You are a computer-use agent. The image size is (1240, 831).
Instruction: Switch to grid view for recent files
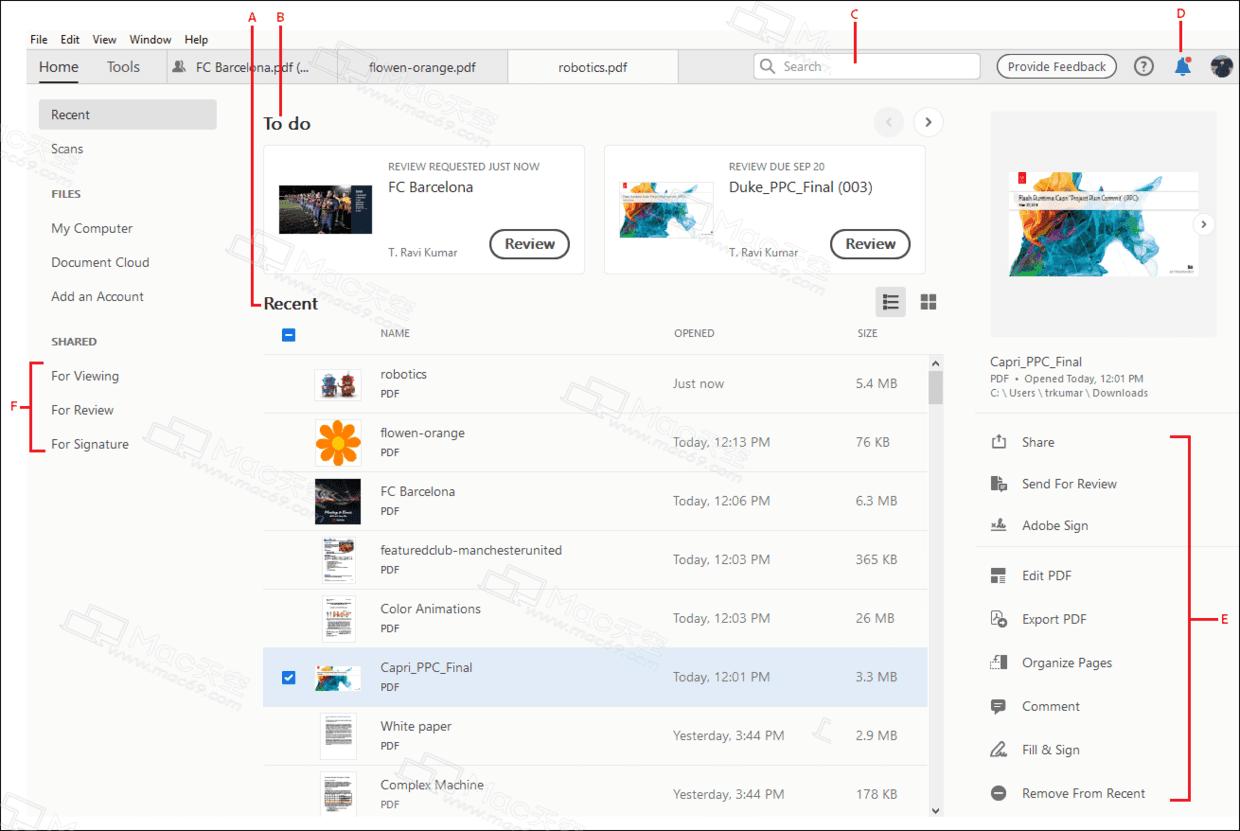tap(928, 300)
